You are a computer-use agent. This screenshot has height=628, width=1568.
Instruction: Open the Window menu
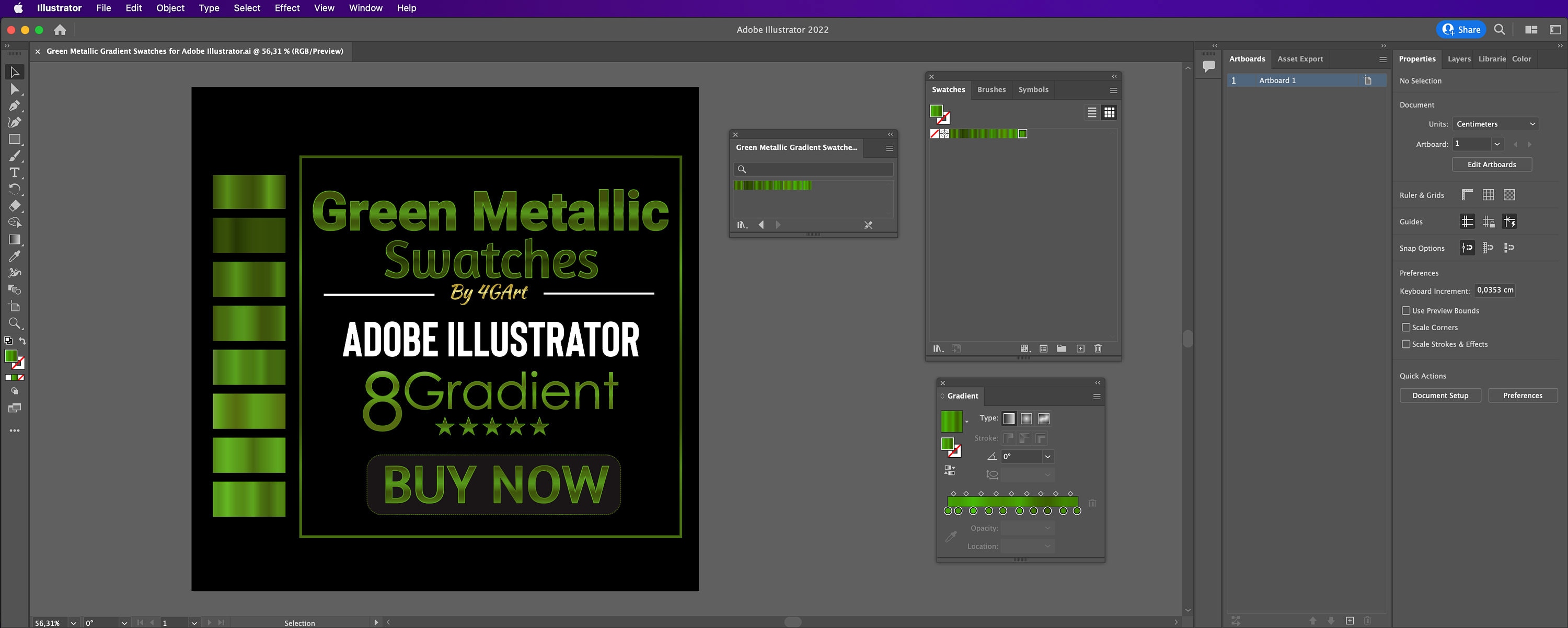tap(365, 8)
